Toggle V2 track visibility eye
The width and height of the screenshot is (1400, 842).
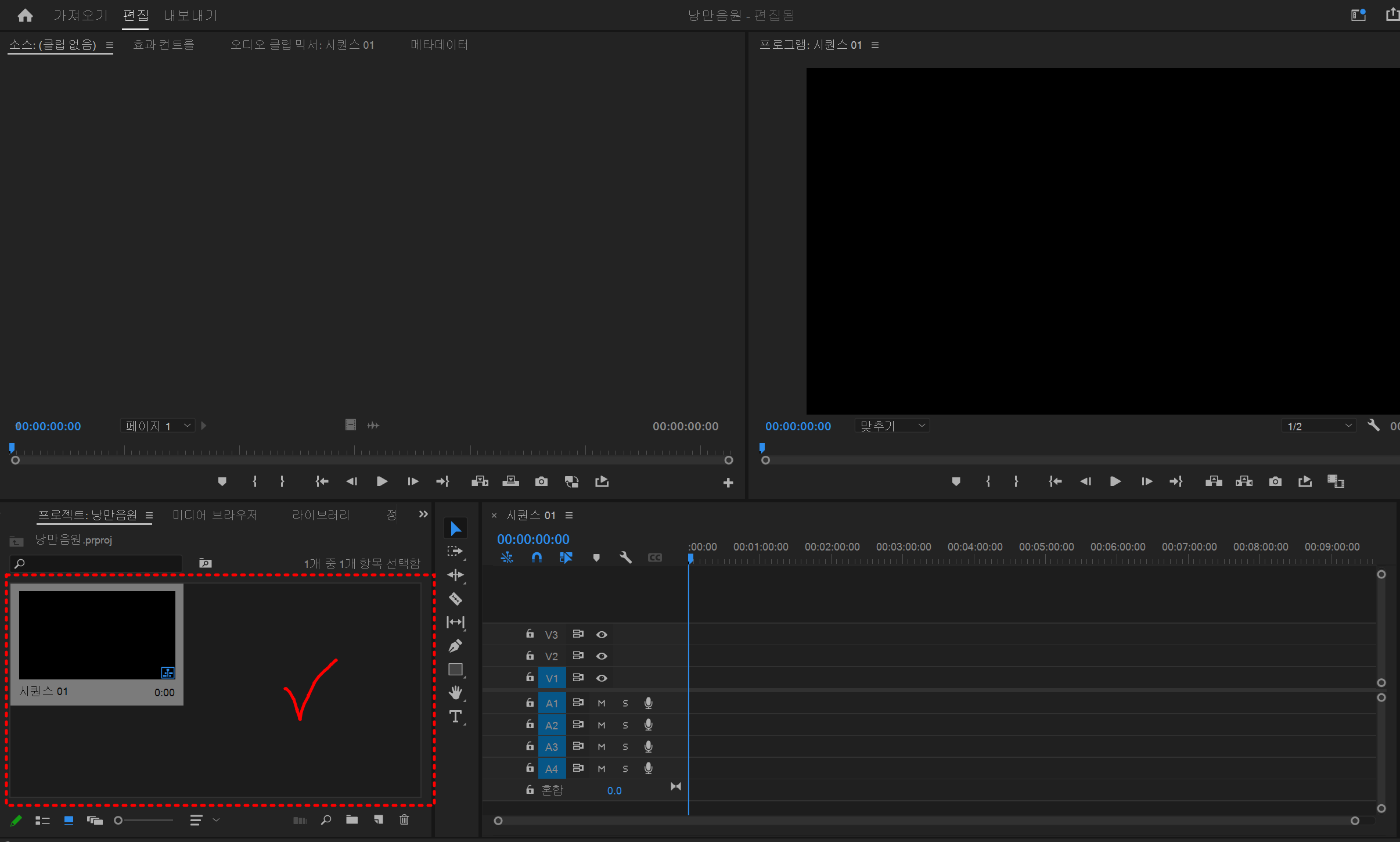tap(602, 656)
